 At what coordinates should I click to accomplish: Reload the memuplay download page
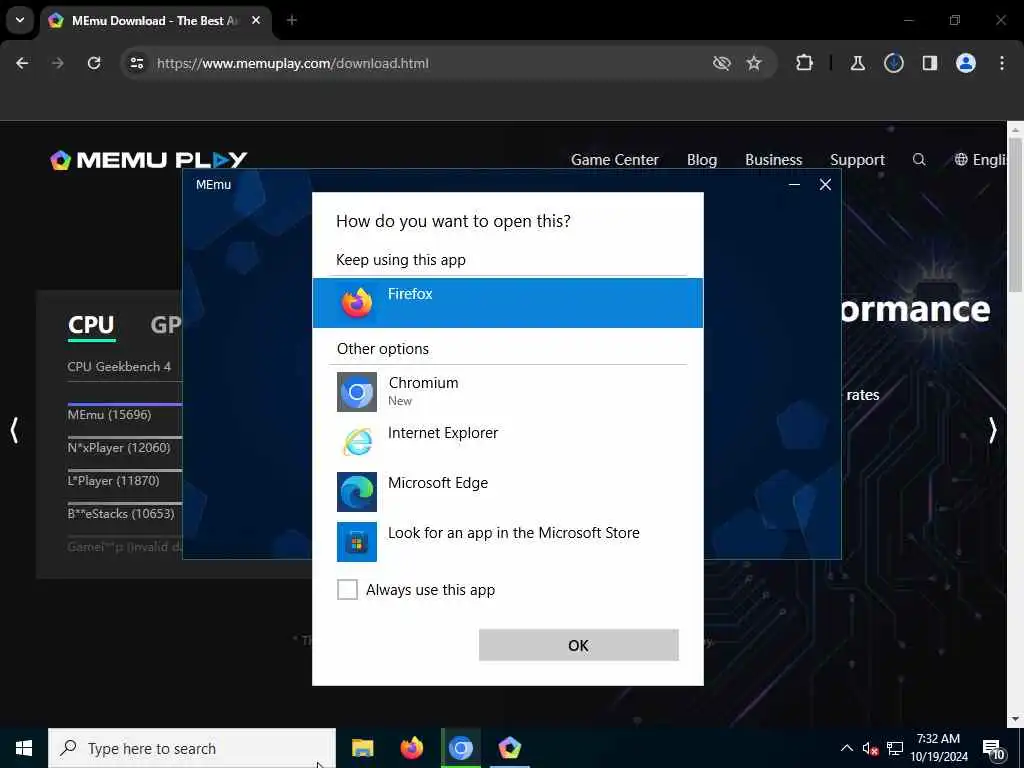pyautogui.click(x=94, y=63)
